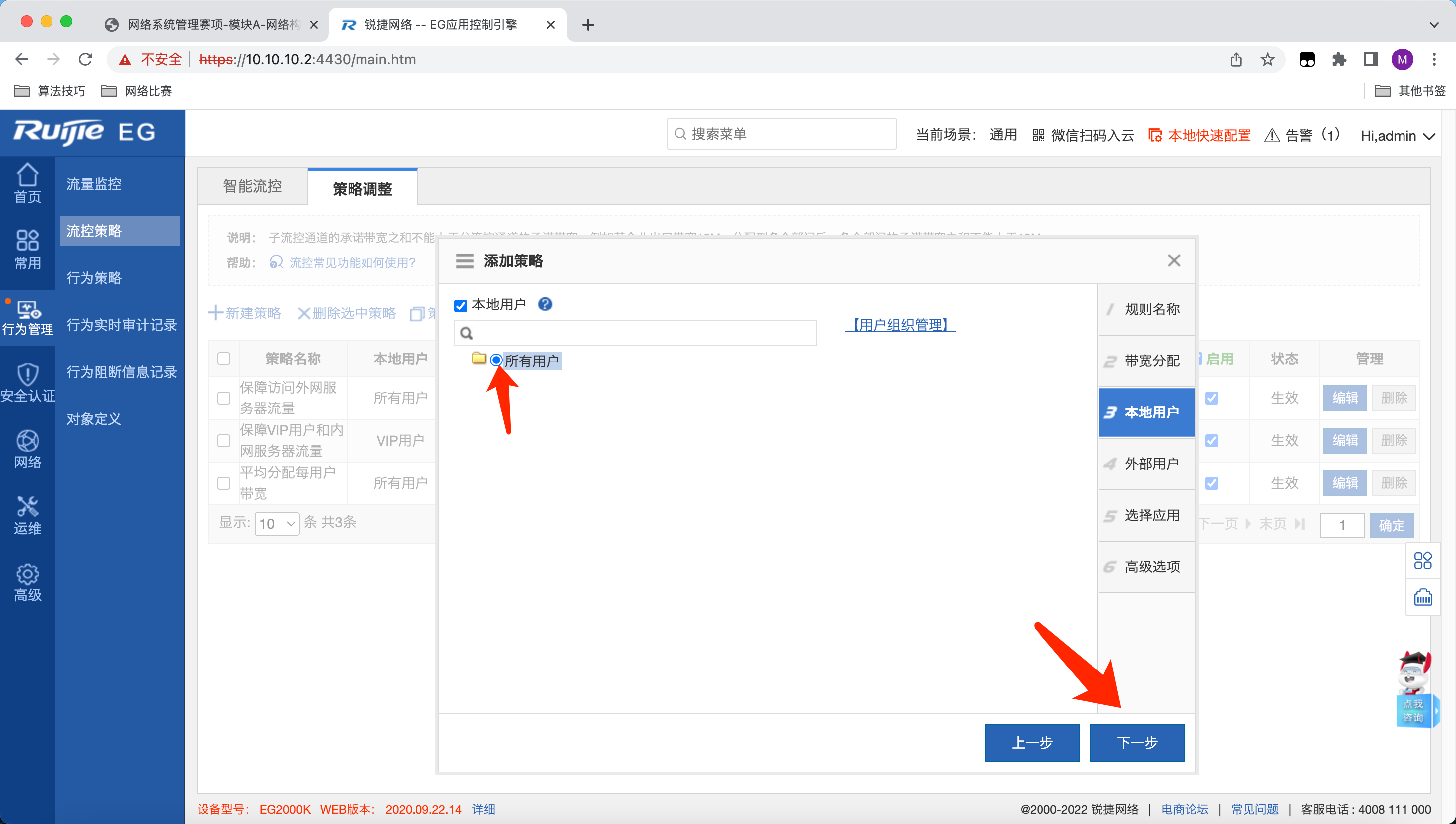This screenshot has width=1456, height=824.
Task: Bookmark page with the star icon
Action: [1268, 59]
